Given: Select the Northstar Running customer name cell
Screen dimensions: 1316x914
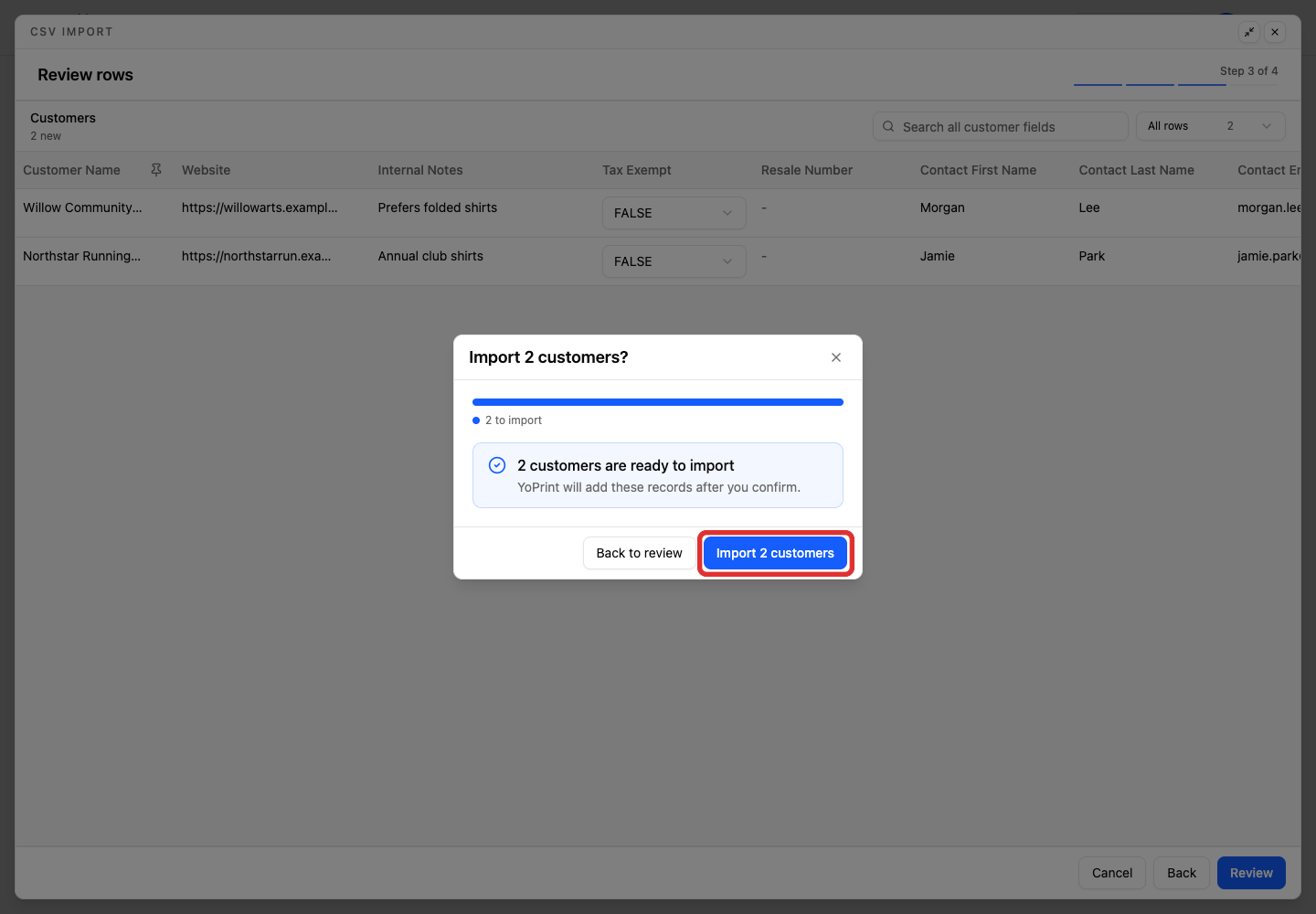Looking at the screenshot, I should coord(82,256).
